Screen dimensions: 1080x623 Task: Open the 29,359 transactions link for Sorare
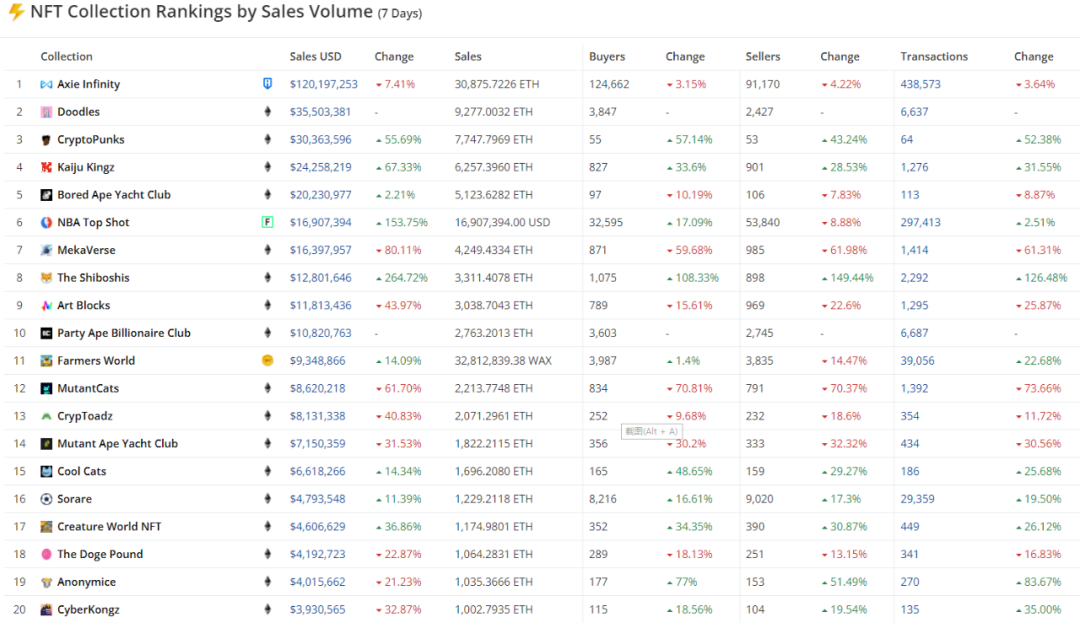[x=917, y=499]
